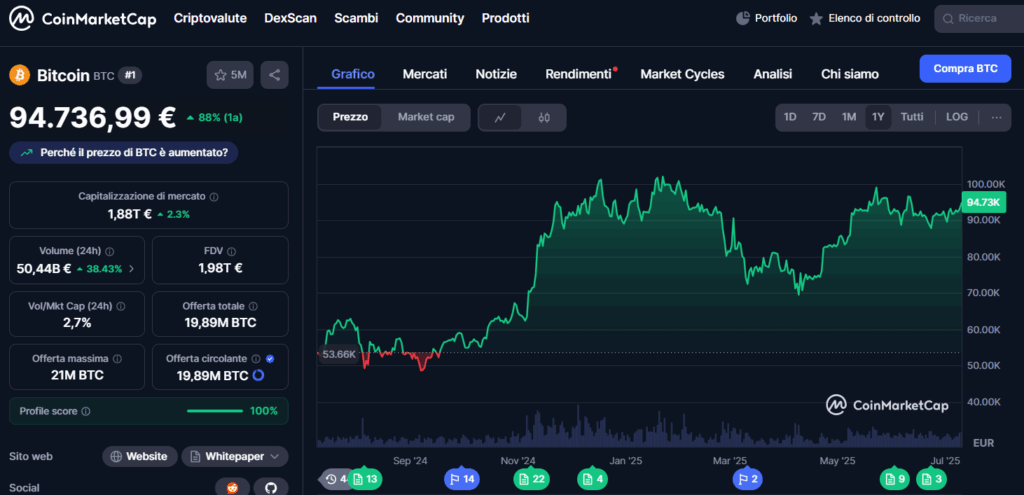Image resolution: width=1024 pixels, height=495 pixels.
Task: Open the GitHub social icon
Action: tap(271, 488)
